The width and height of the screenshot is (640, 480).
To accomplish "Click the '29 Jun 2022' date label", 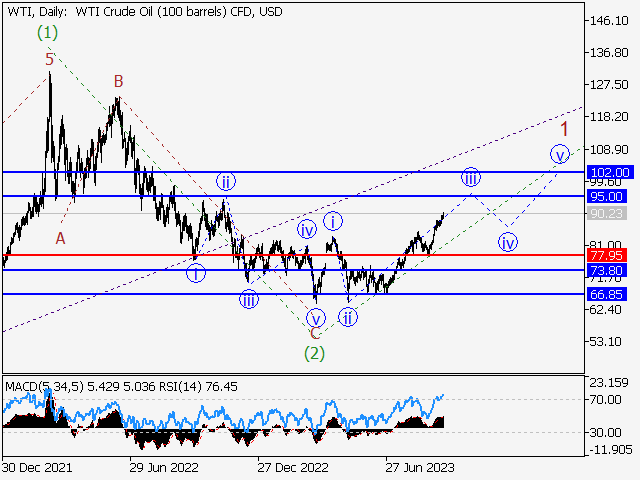I will [164, 467].
